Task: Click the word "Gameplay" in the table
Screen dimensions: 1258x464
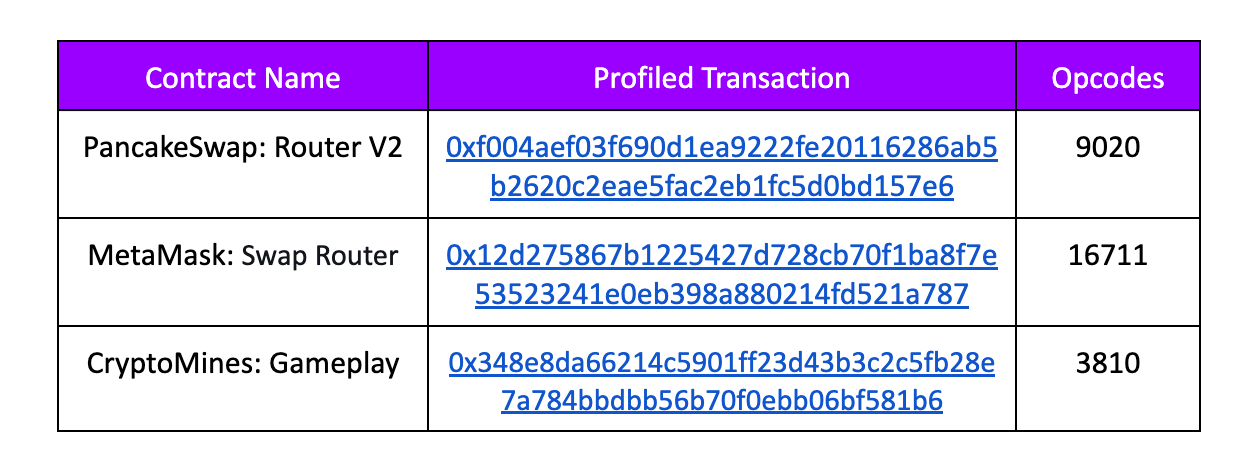Action: pos(337,364)
